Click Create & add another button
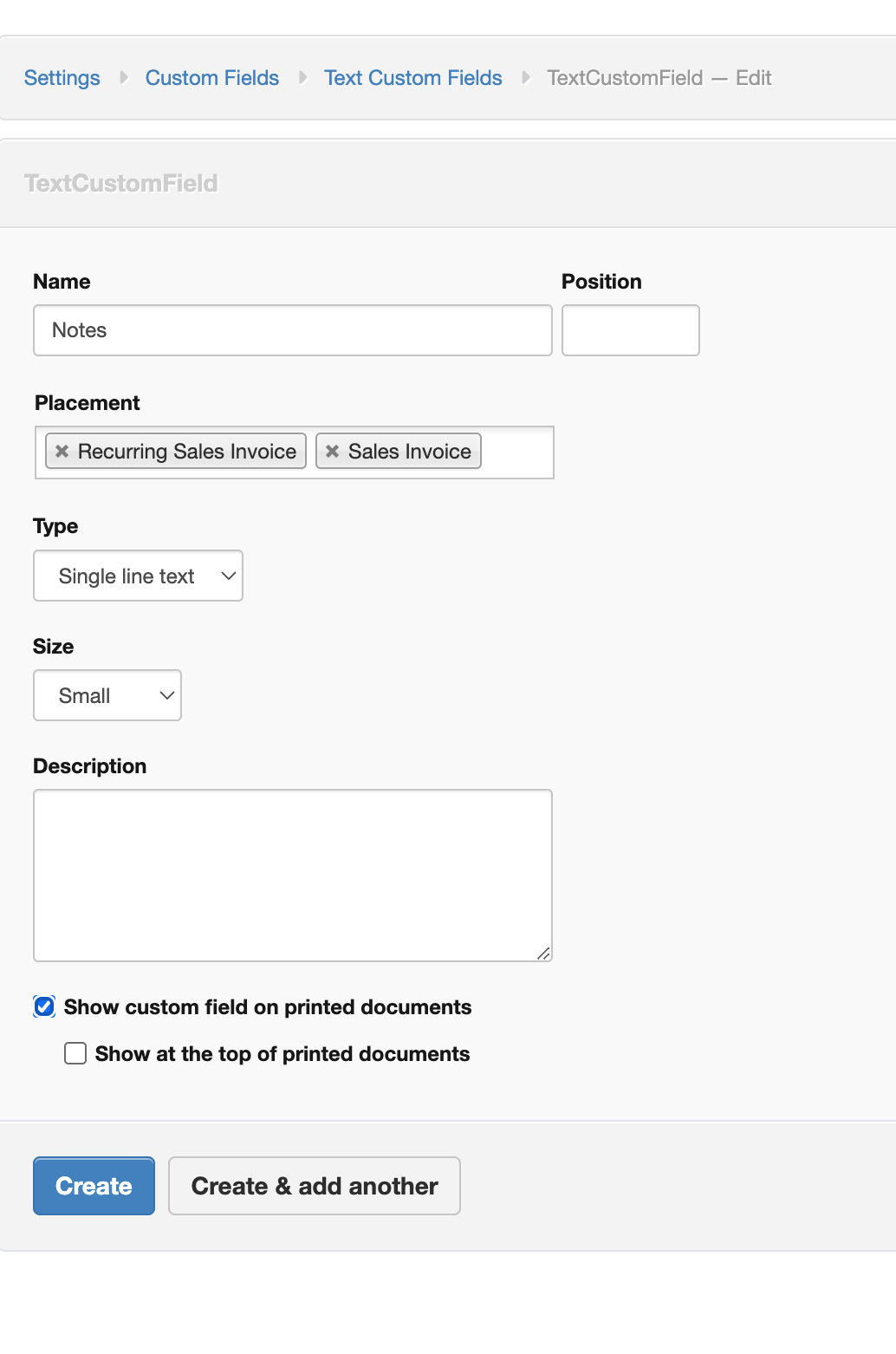Viewport: 896px width, 1354px height. coord(315,1186)
